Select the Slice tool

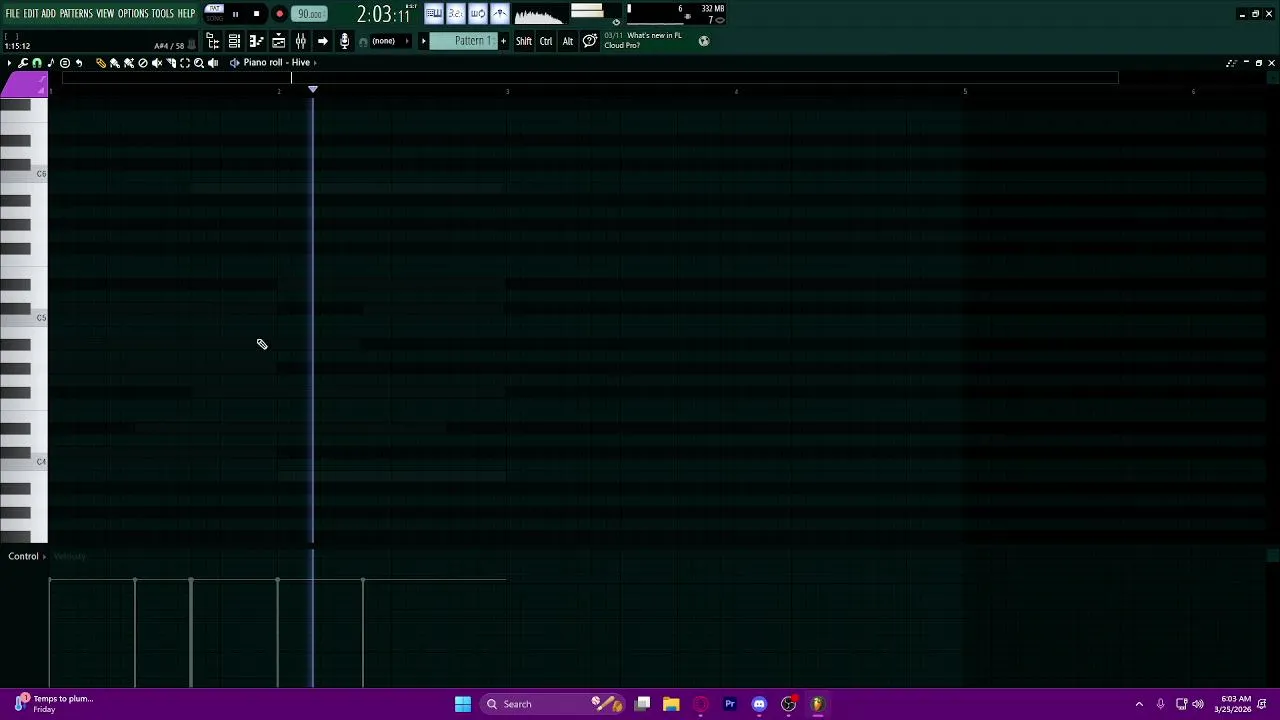pos(171,63)
